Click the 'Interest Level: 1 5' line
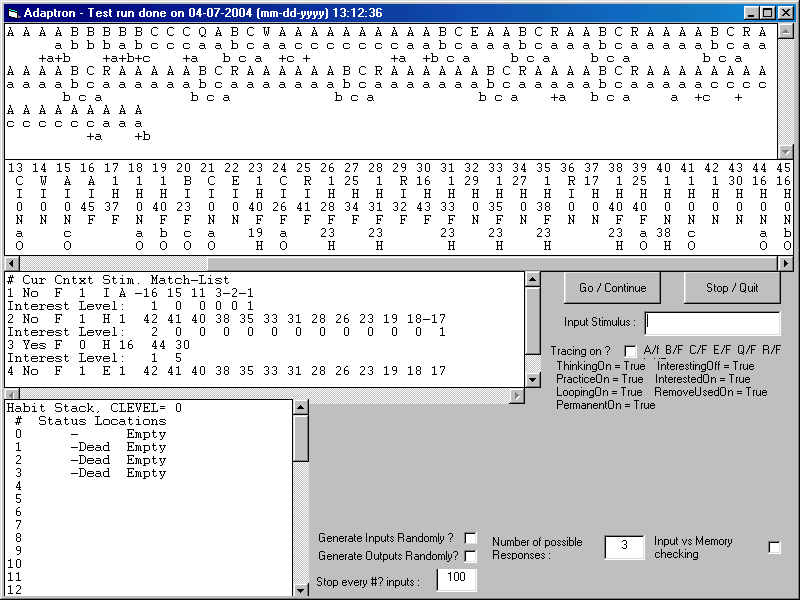This screenshot has width=800, height=600. tap(94, 358)
